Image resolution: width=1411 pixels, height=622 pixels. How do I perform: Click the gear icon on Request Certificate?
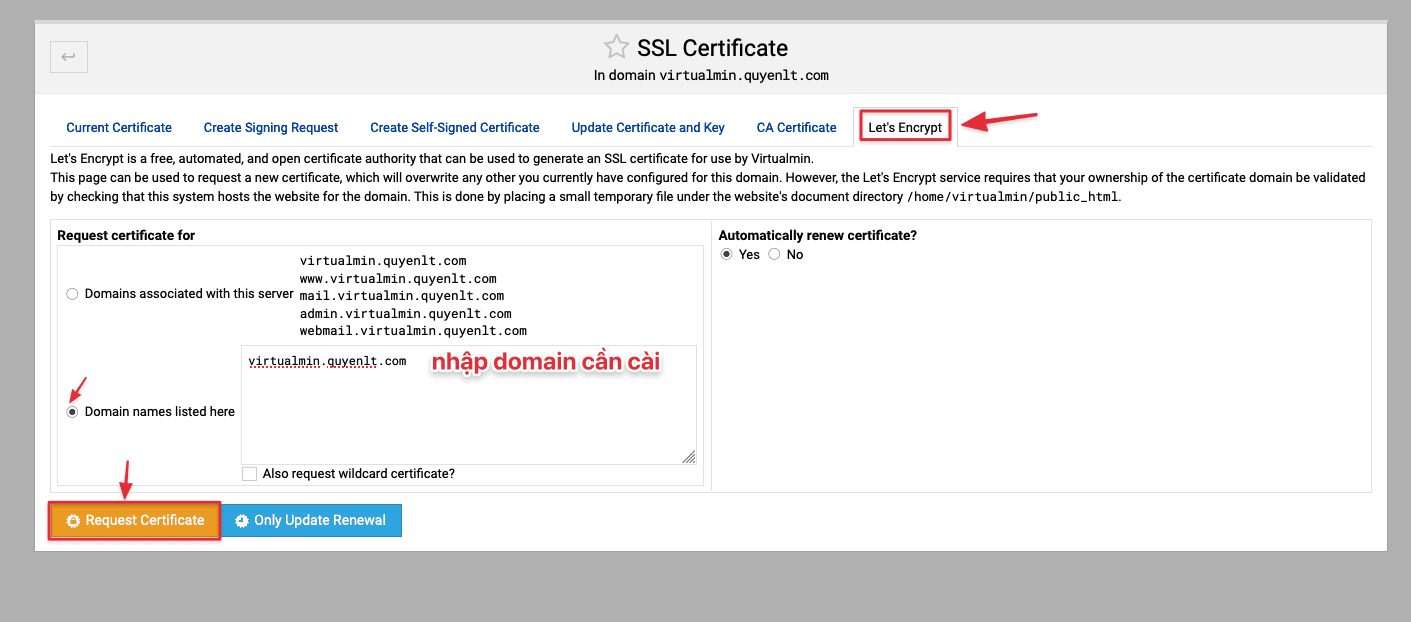coord(73,521)
